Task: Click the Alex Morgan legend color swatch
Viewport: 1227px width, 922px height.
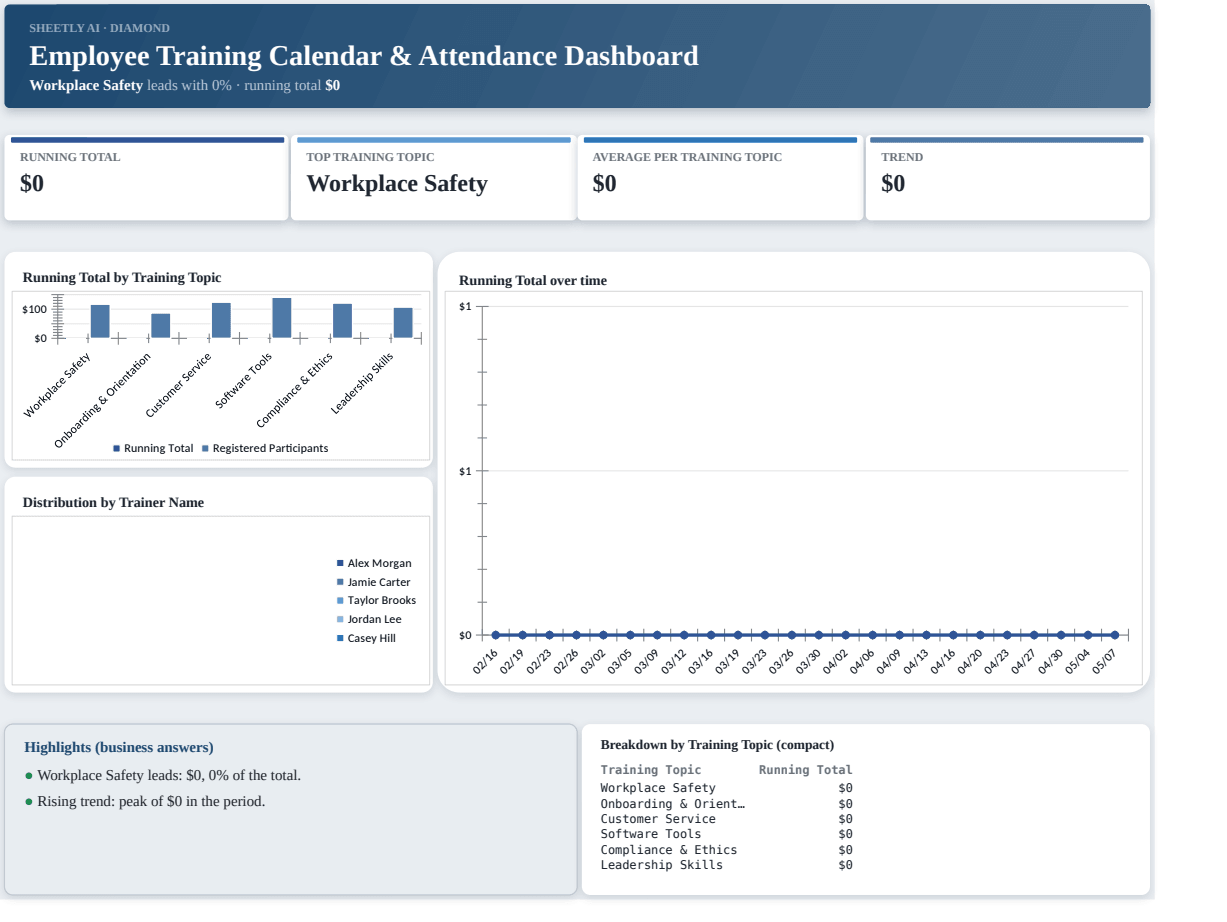Action: tap(340, 563)
